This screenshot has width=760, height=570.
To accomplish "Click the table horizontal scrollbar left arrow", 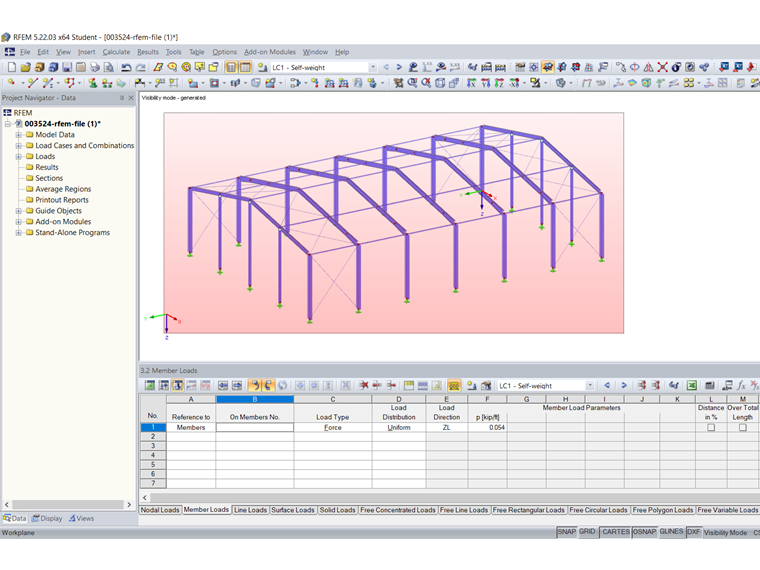I will tap(144, 497).
